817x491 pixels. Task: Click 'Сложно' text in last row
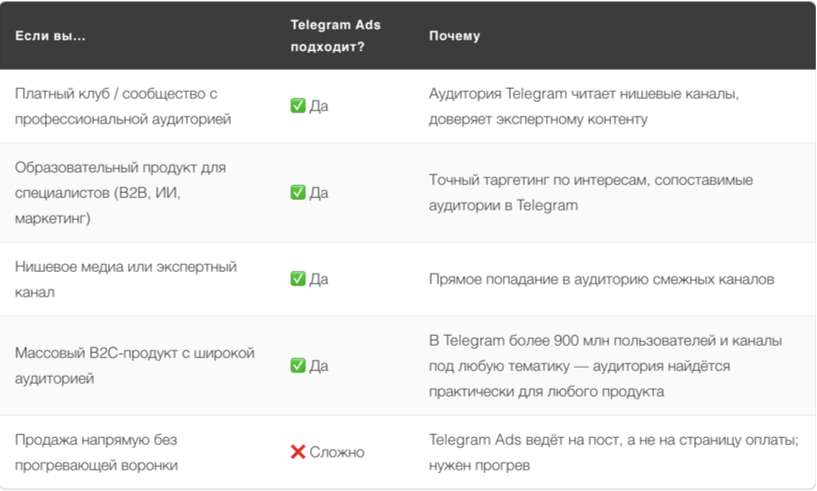point(337,452)
